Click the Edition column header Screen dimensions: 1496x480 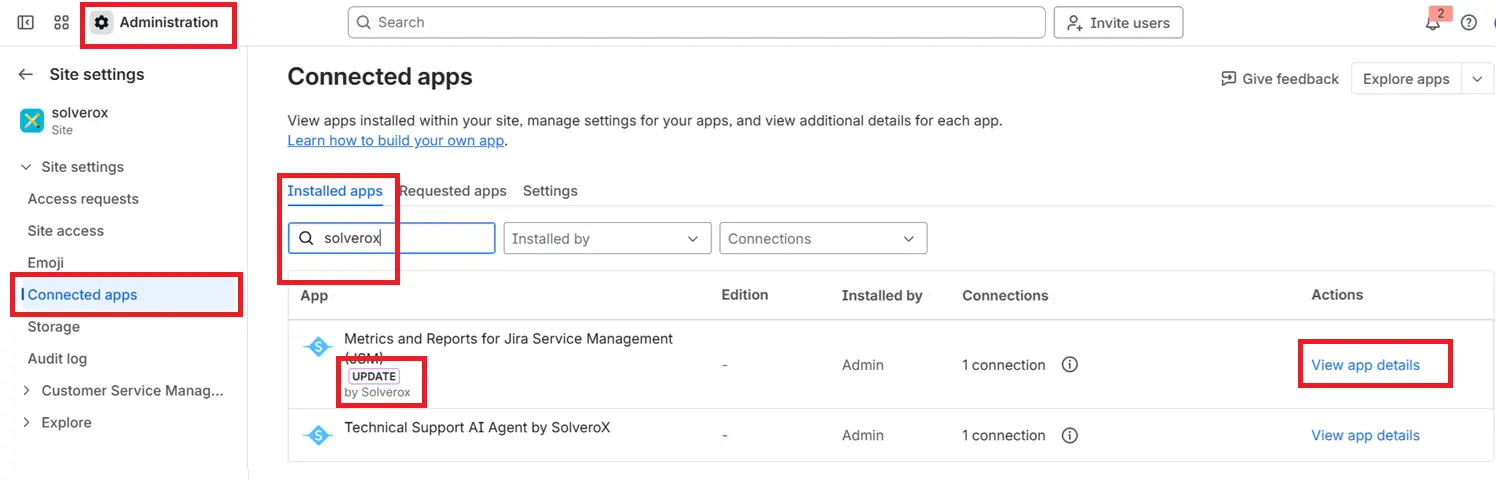click(x=745, y=295)
